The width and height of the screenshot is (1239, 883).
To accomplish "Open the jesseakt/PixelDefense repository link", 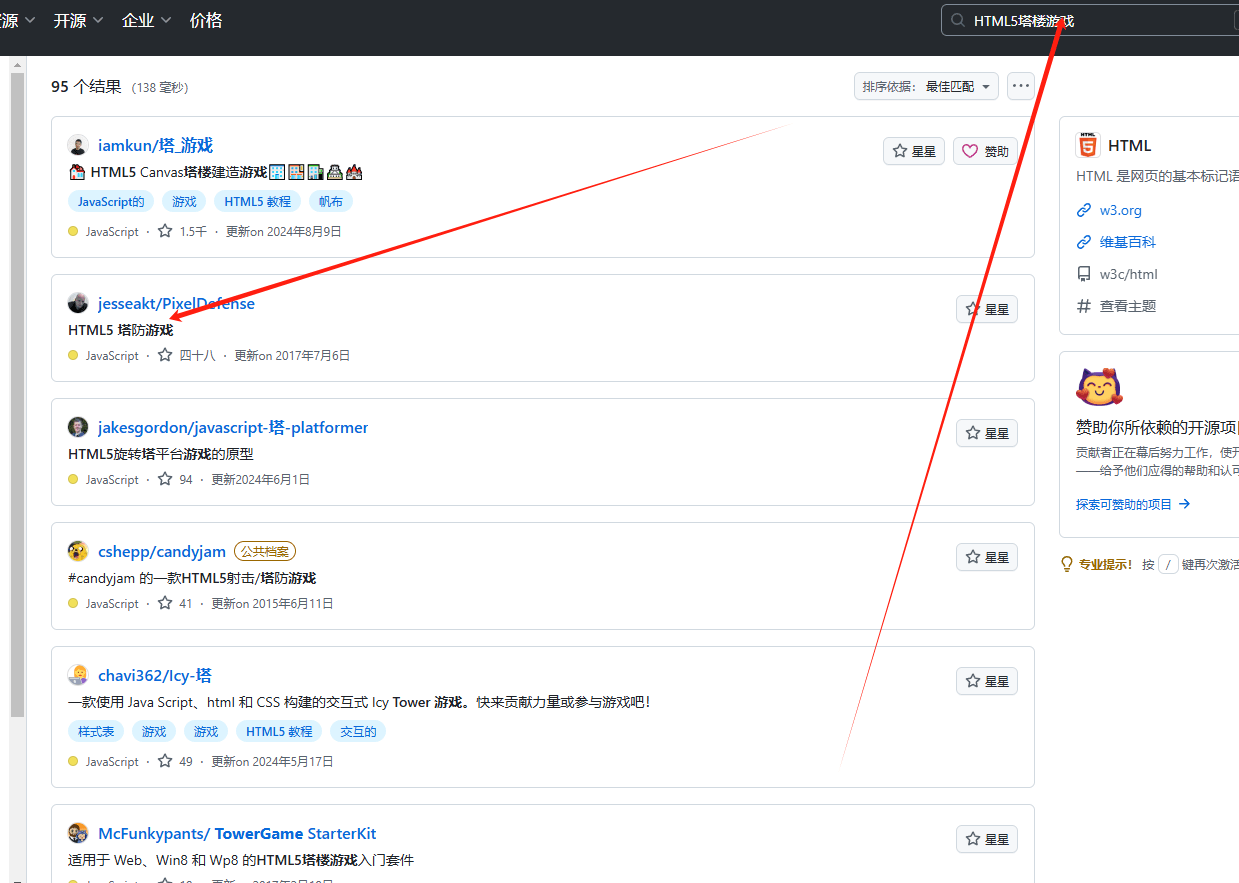I will [x=176, y=303].
